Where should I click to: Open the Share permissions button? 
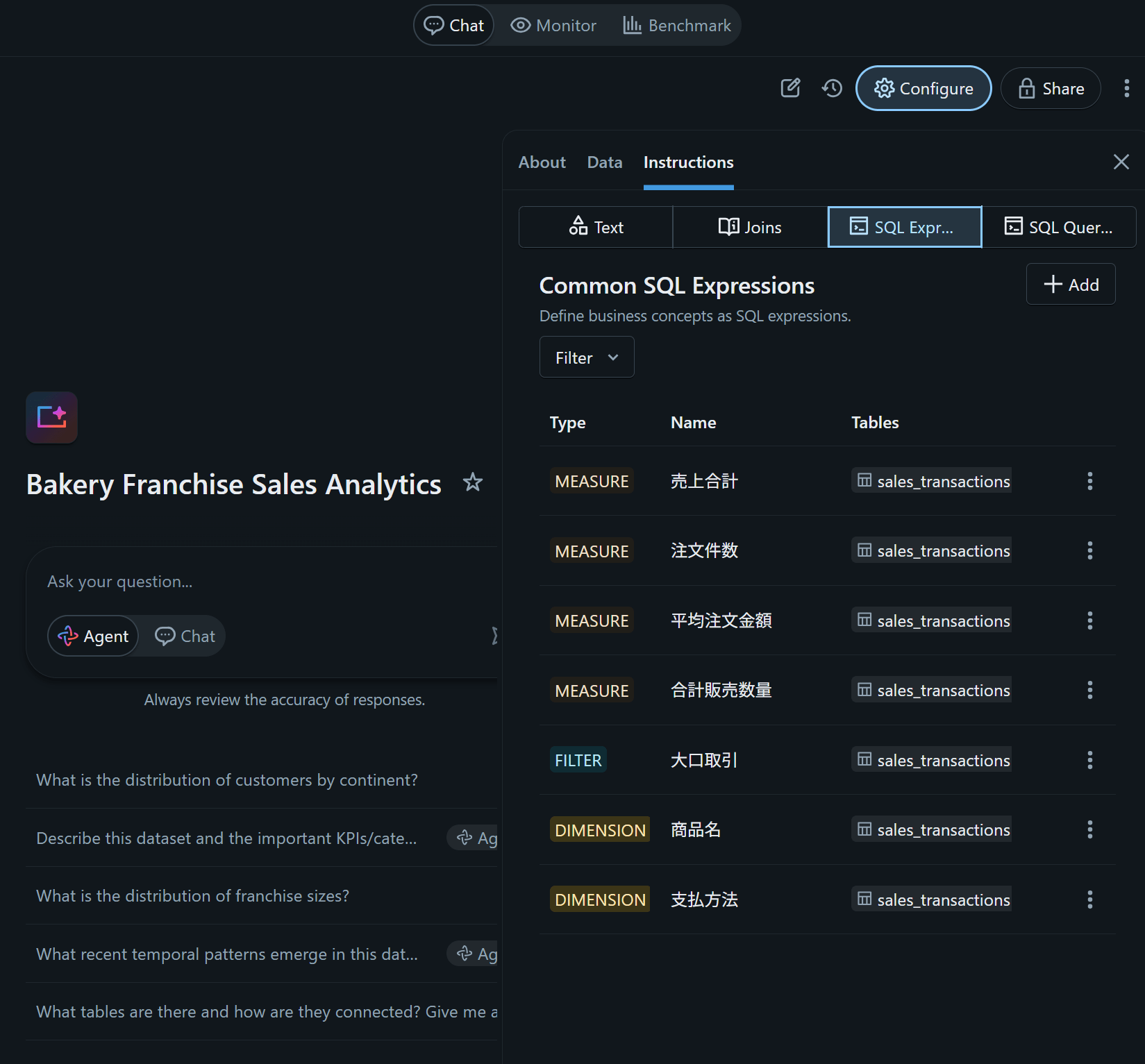tap(1050, 88)
